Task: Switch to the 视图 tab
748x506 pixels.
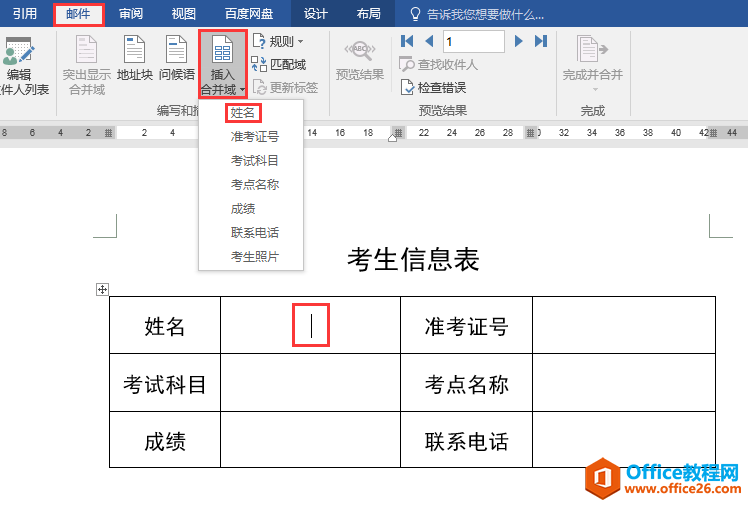Action: [x=184, y=14]
